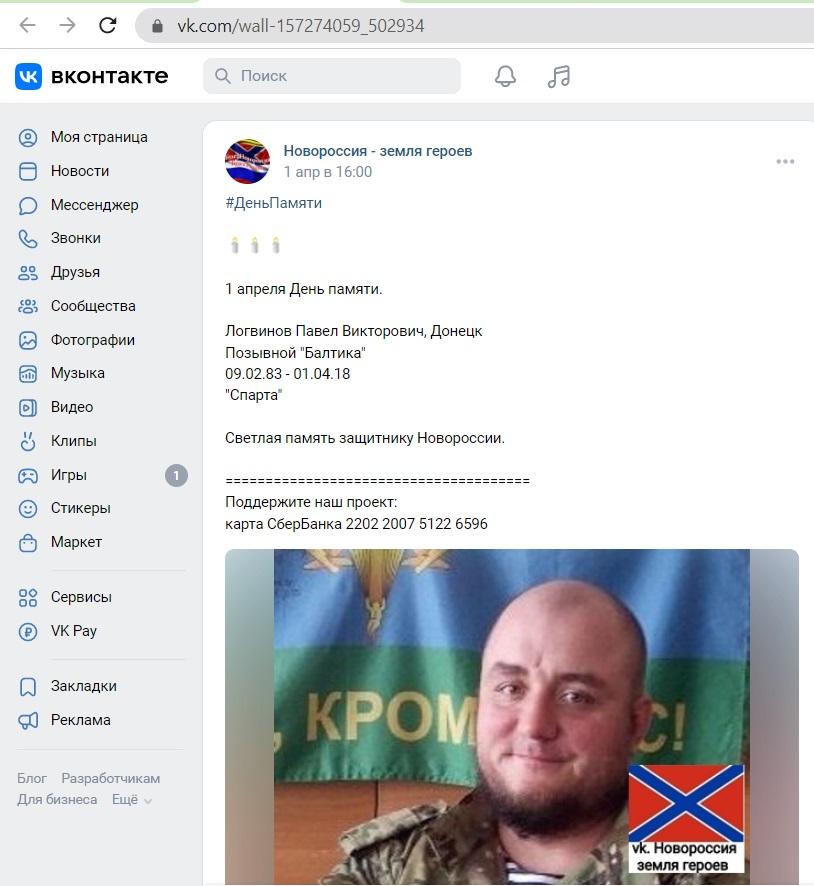Go back with browser back arrow
Image resolution: width=814 pixels, height=886 pixels.
coord(27,25)
